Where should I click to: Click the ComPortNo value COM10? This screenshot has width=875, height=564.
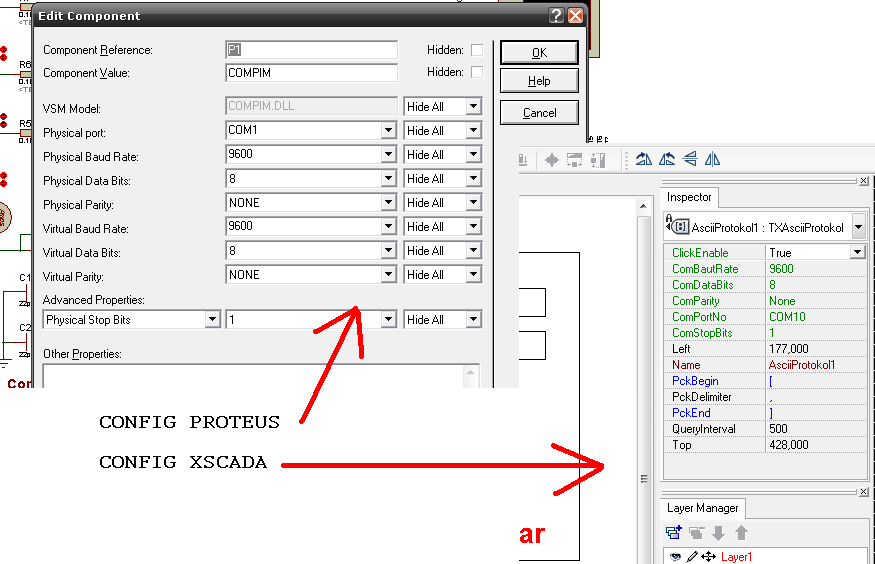pos(787,317)
